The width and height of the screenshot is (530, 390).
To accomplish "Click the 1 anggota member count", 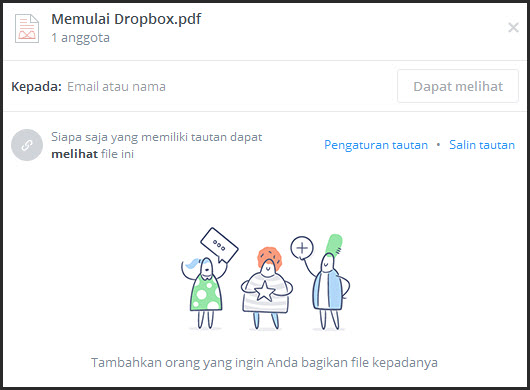I will tap(80, 38).
